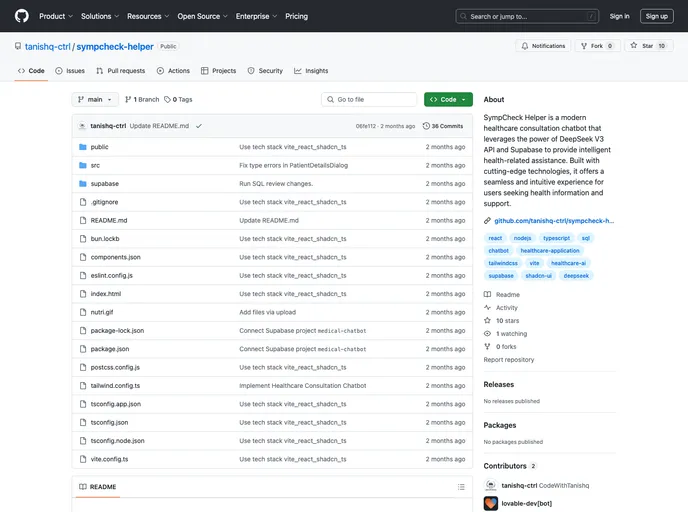Expand the Solutions menu
The height and width of the screenshot is (512, 688).
click(x=100, y=16)
